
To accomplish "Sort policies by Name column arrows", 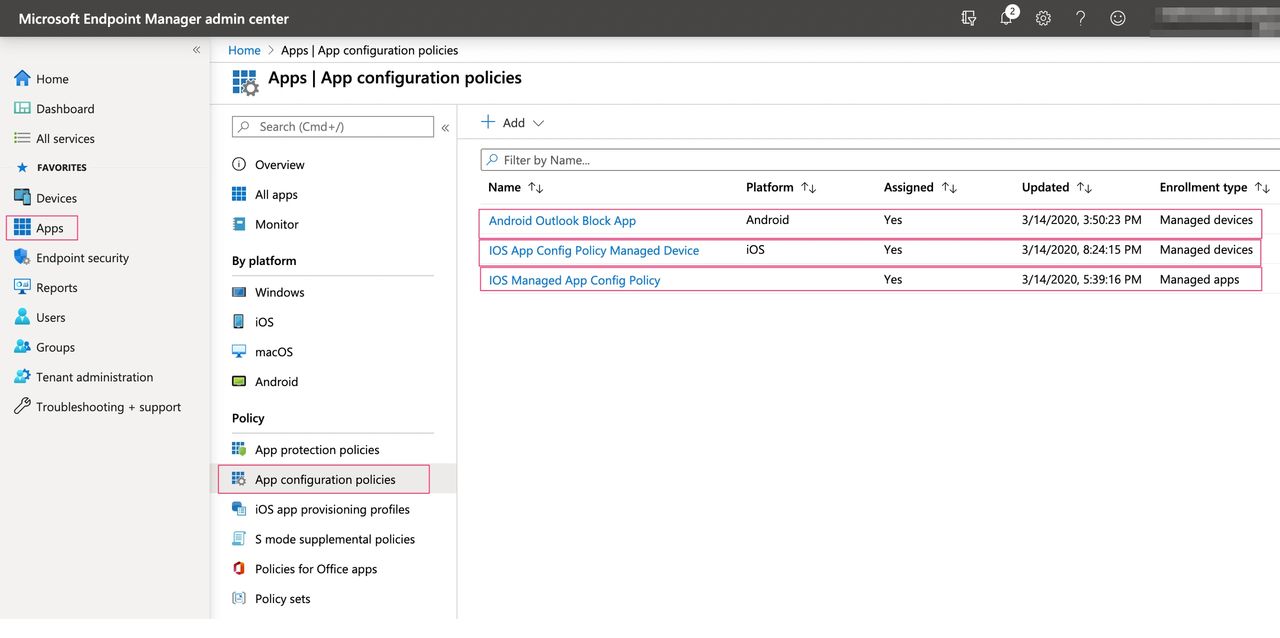I will tap(536, 188).
